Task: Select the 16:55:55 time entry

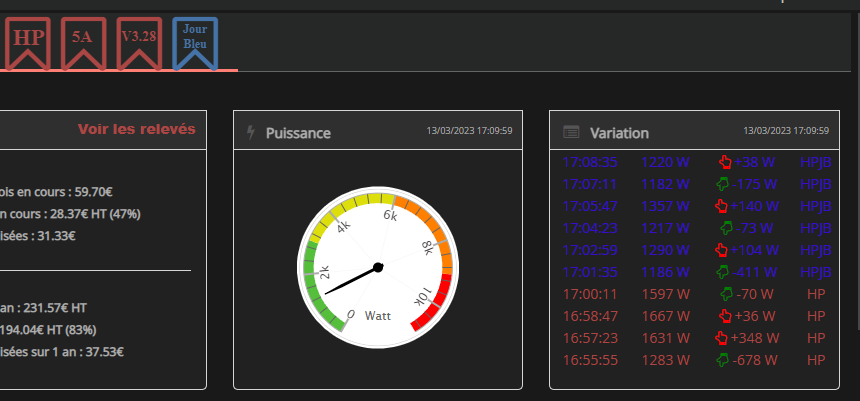Action: point(590,360)
